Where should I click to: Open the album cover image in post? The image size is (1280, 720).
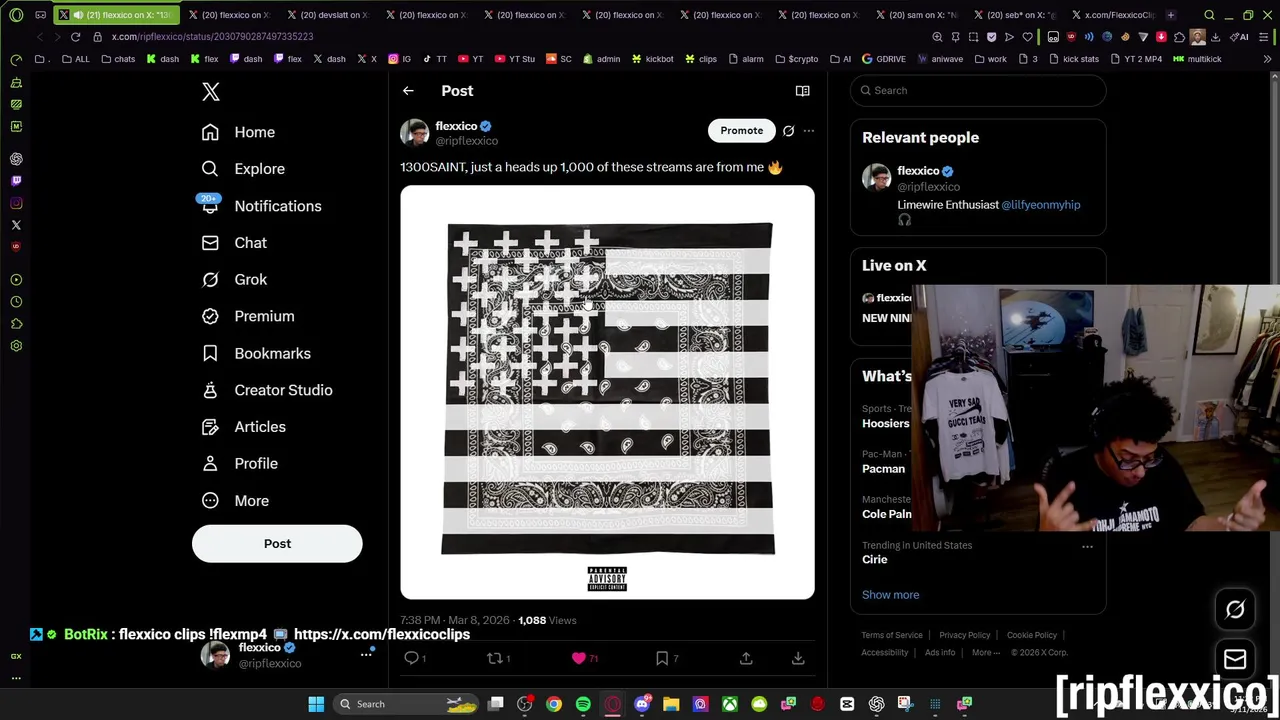(x=607, y=392)
